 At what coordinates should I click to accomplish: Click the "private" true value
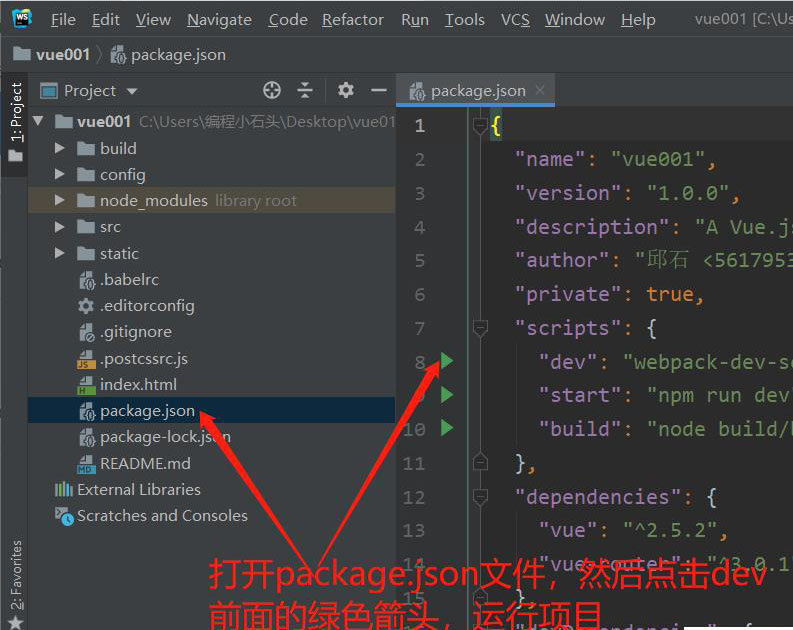pyautogui.click(x=670, y=295)
